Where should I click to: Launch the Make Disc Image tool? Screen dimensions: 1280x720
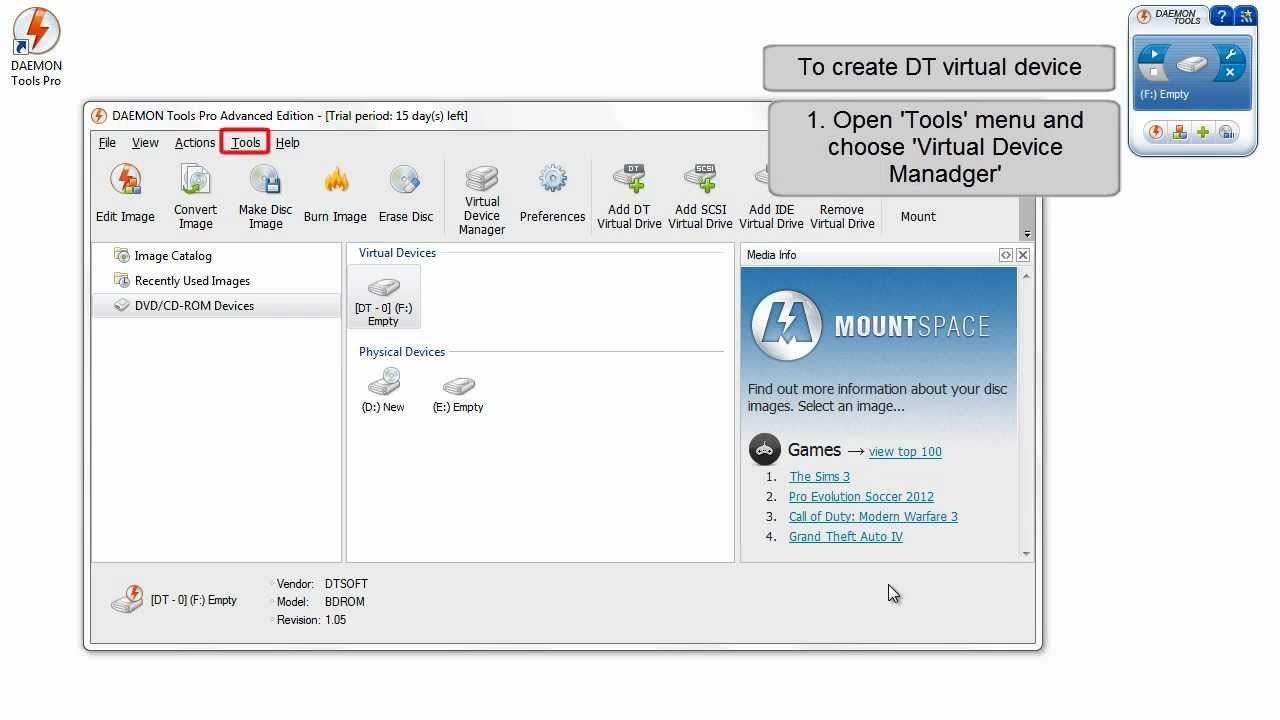click(265, 197)
